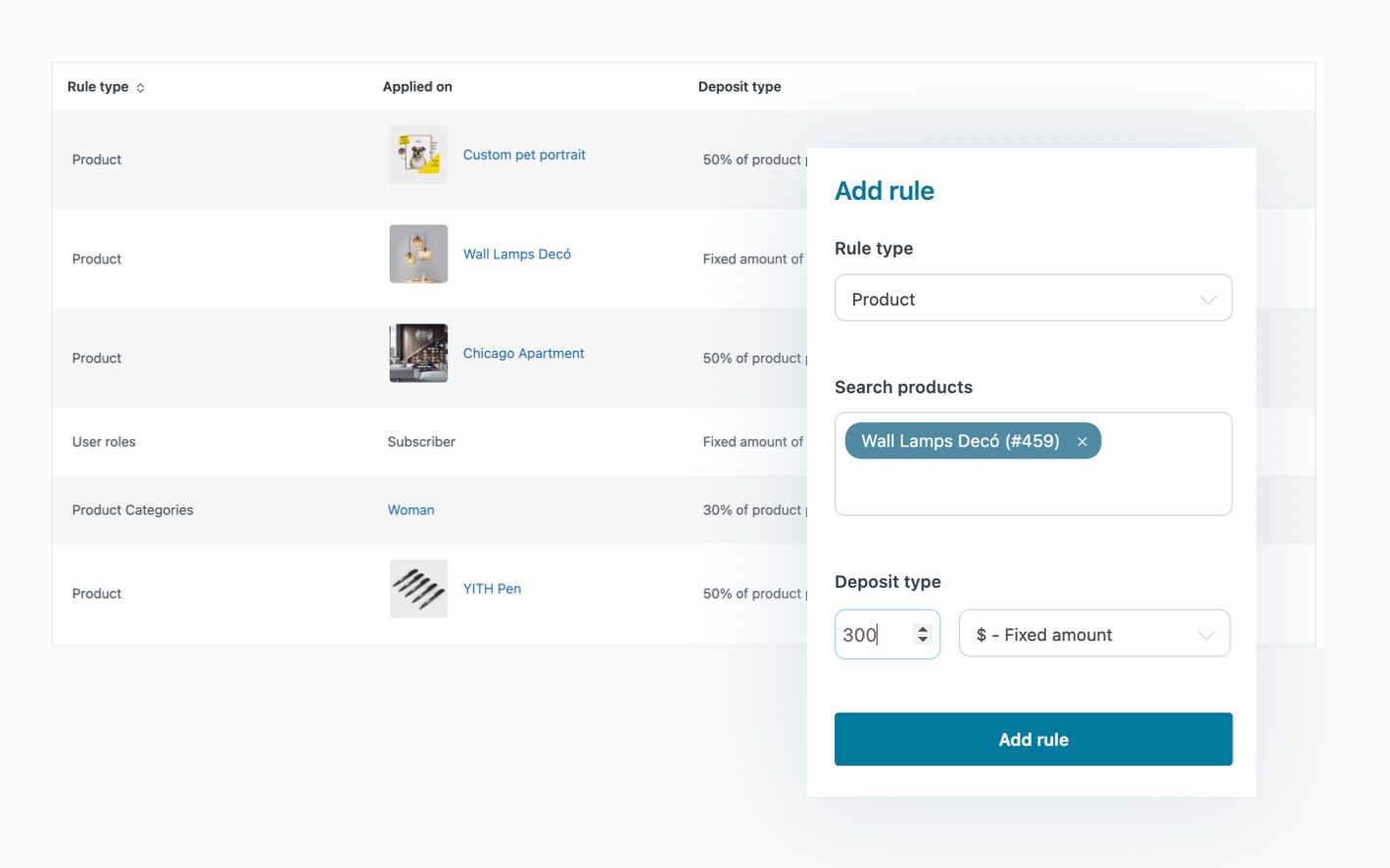This screenshot has height=868, width=1390.
Task: Click the 30% of product deposit cell
Action: pos(754,510)
